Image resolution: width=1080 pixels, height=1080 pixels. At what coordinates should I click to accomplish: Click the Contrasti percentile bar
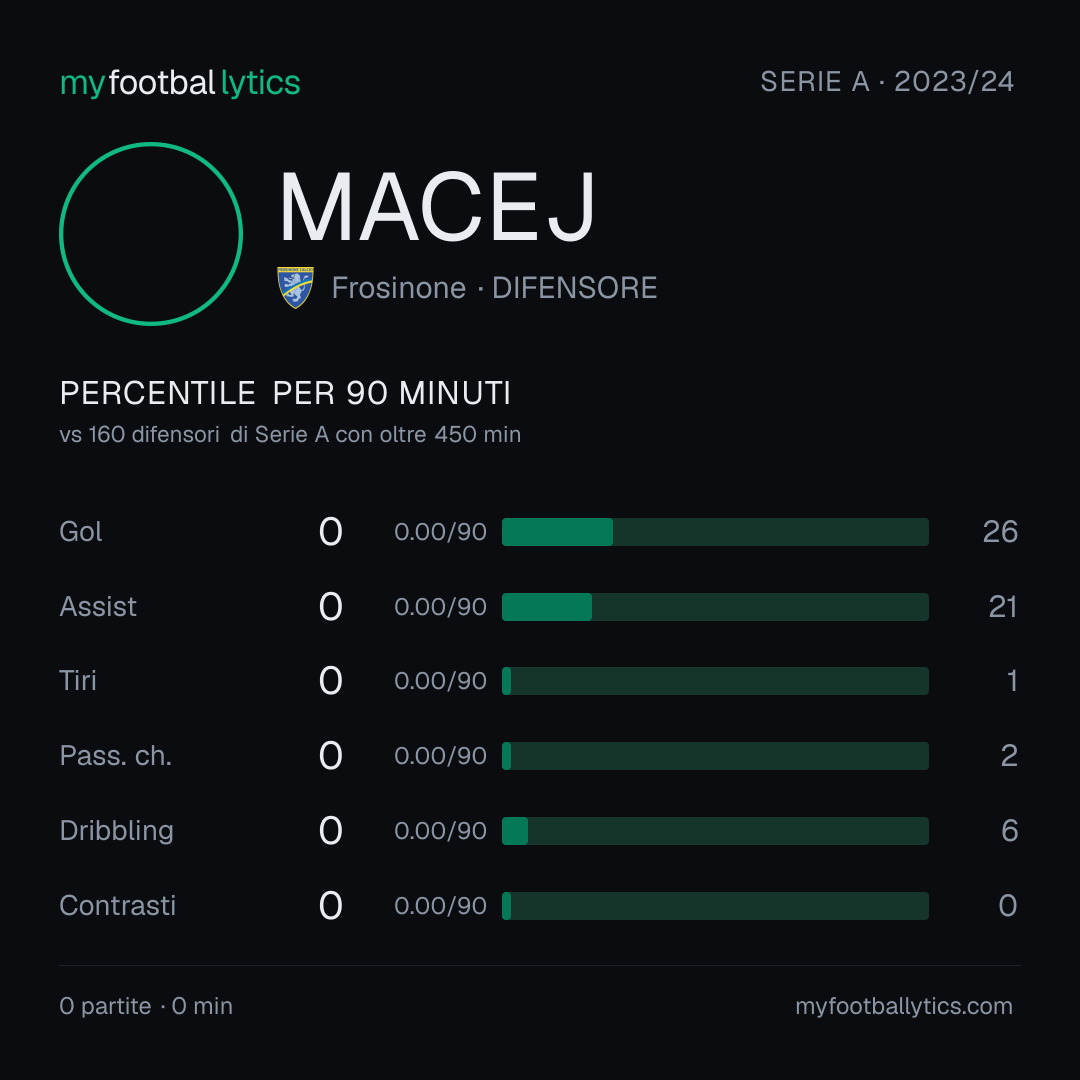[715, 906]
